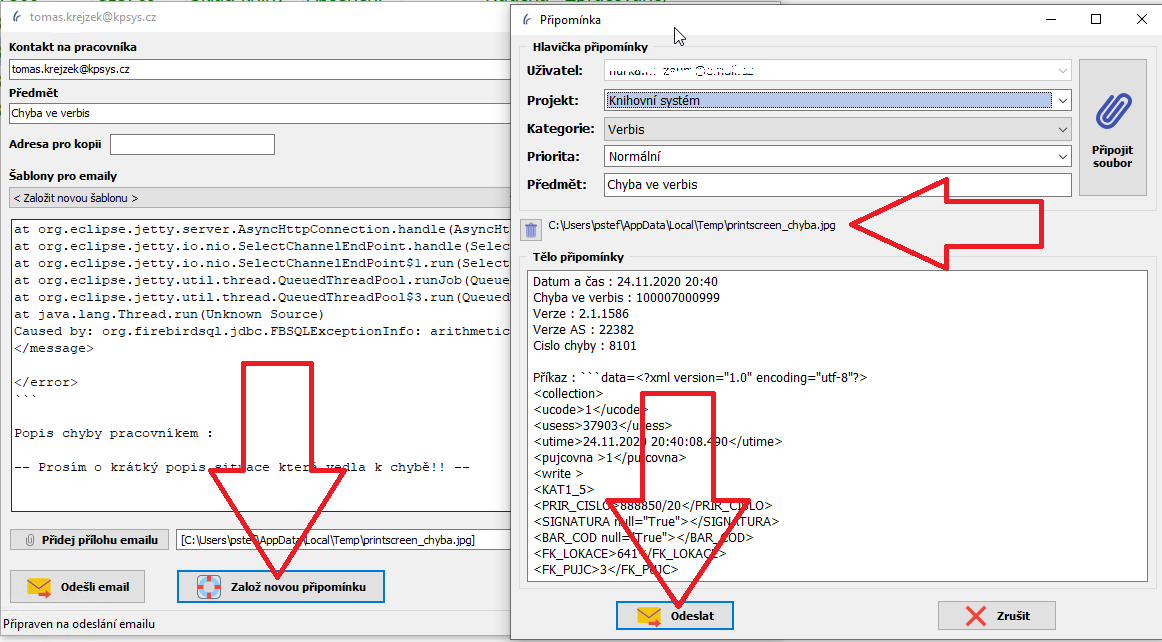Close the Připomínka window

click(x=1141, y=19)
